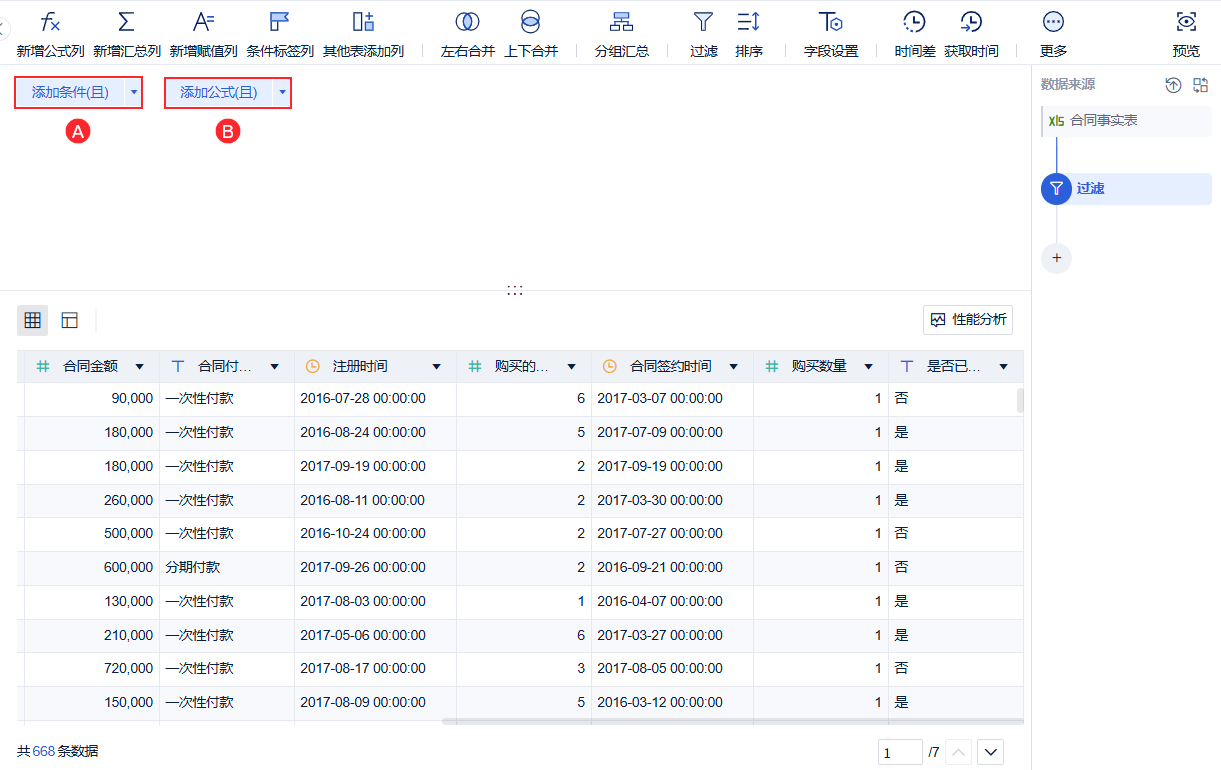
Task: Click the refresh data source icon
Action: click(1174, 86)
